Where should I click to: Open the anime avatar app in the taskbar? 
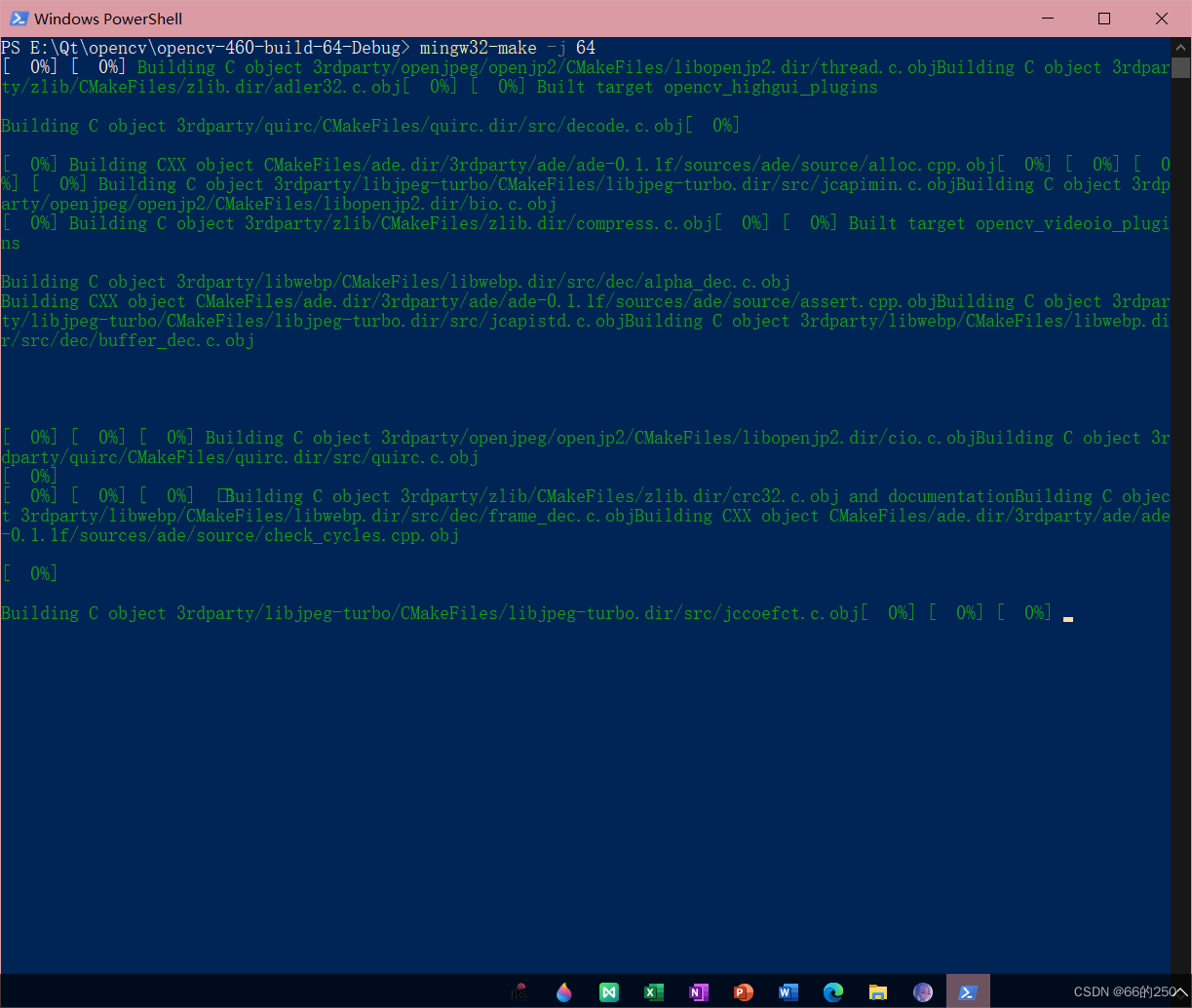923,992
